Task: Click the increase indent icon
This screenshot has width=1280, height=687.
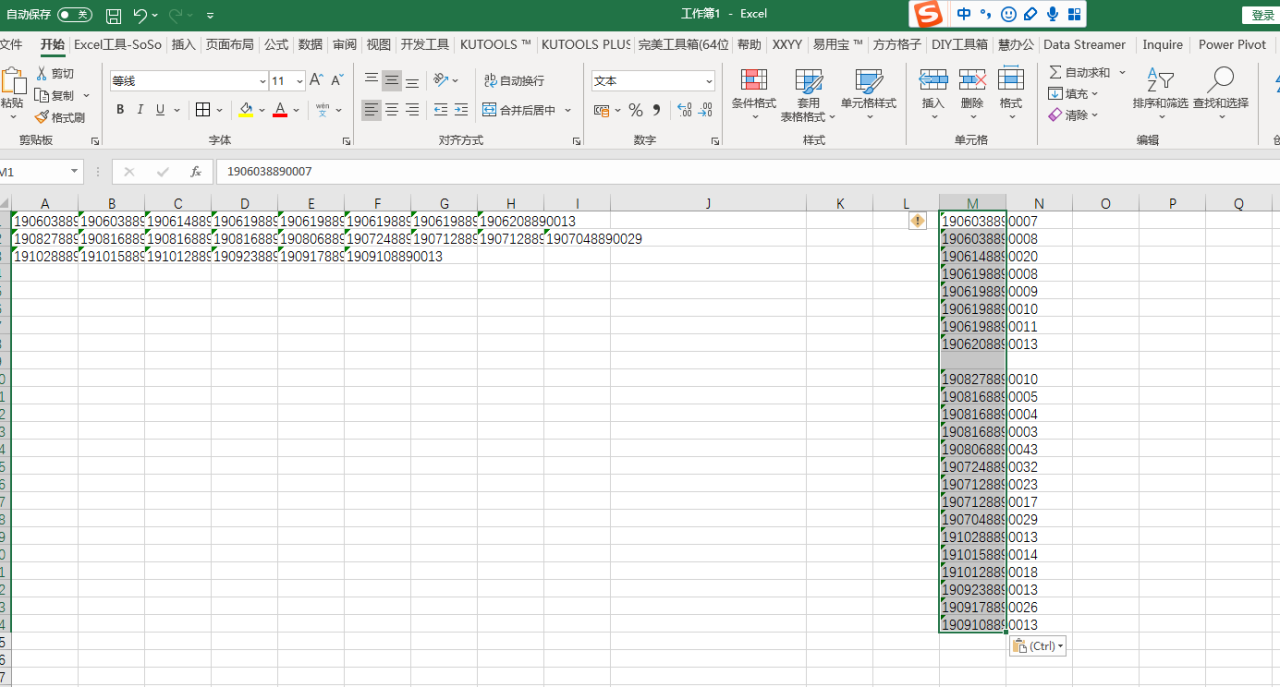Action: pos(461,110)
